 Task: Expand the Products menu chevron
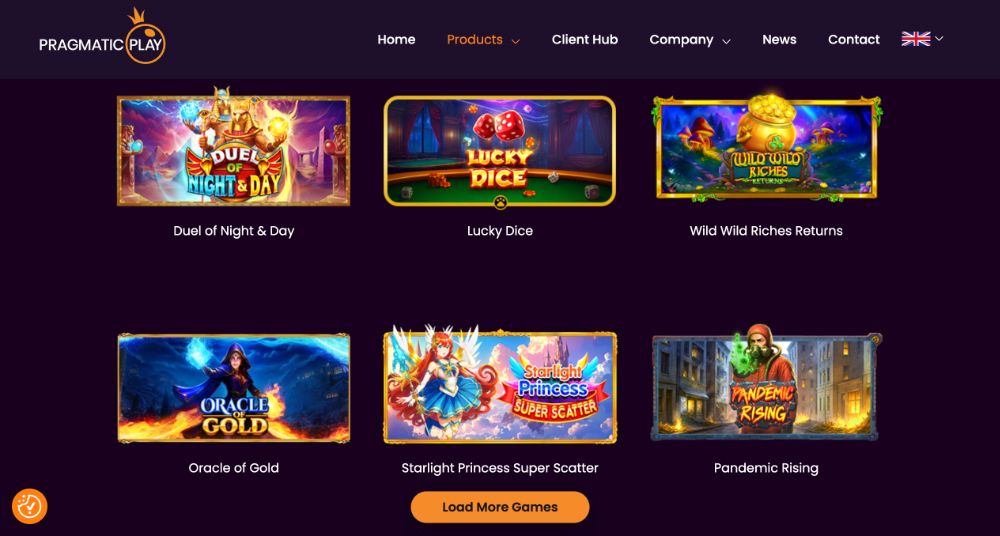click(516, 41)
